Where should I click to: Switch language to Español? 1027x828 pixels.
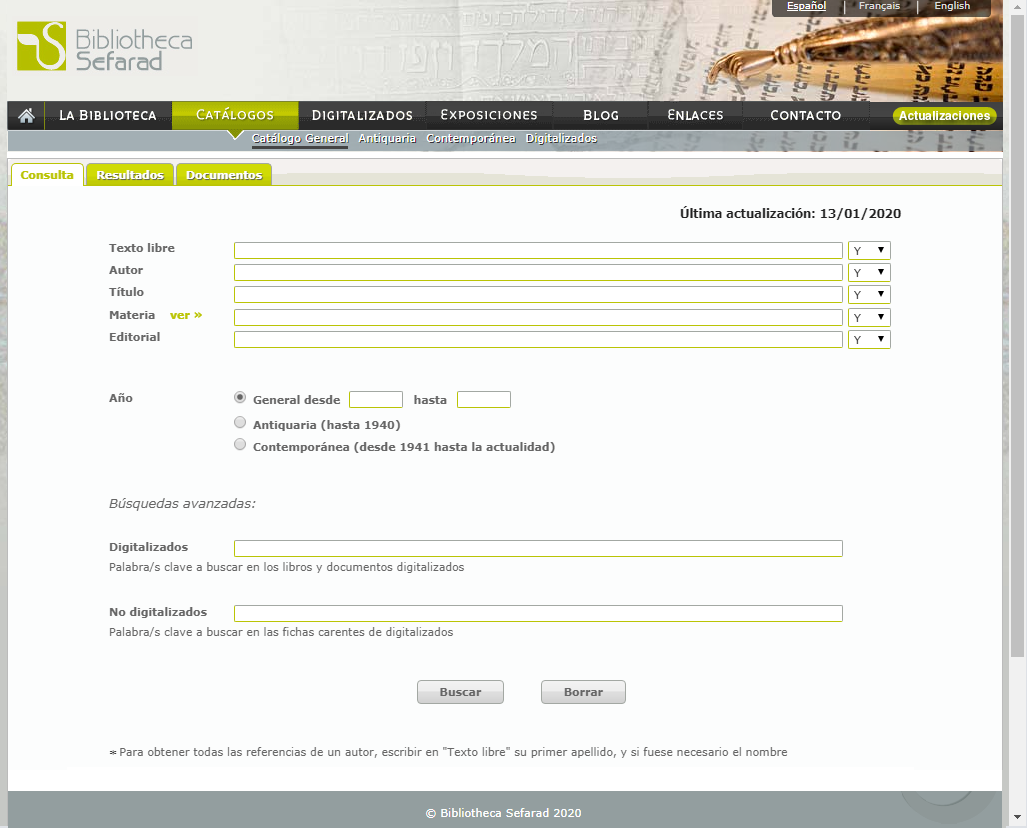click(806, 6)
